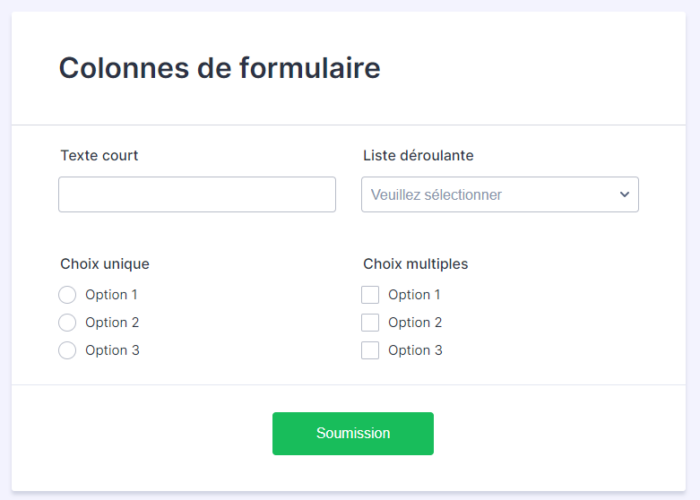
Task: Click the chevron arrow in Liste déroulante
Action: (624, 194)
